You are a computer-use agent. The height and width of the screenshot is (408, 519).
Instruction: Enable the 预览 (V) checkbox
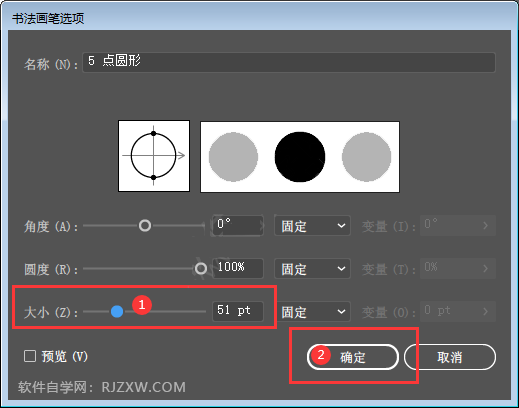[x=30, y=356]
